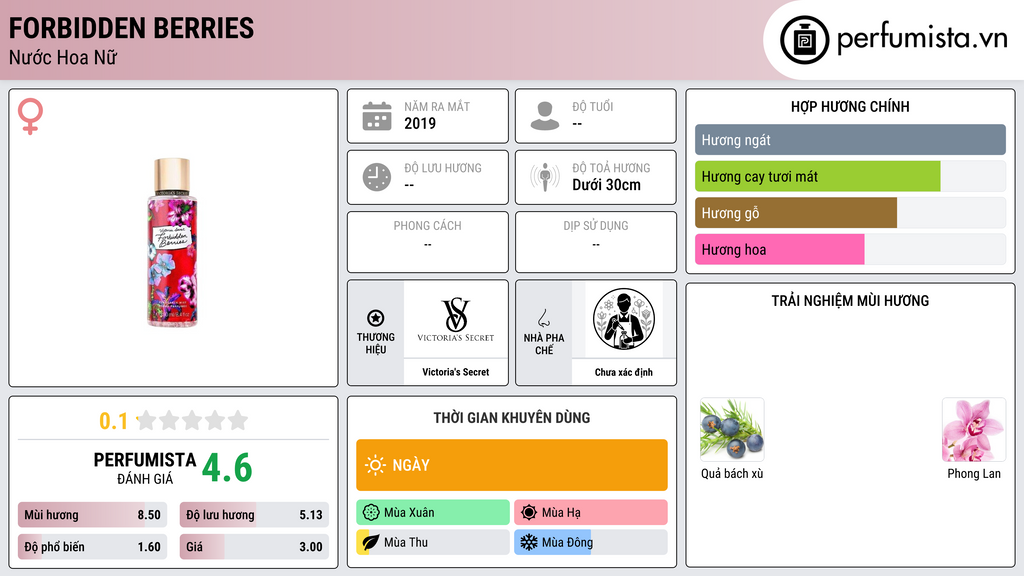The image size is (1024, 576).
Task: Click the 0.1 user rating value
Action: [113, 421]
